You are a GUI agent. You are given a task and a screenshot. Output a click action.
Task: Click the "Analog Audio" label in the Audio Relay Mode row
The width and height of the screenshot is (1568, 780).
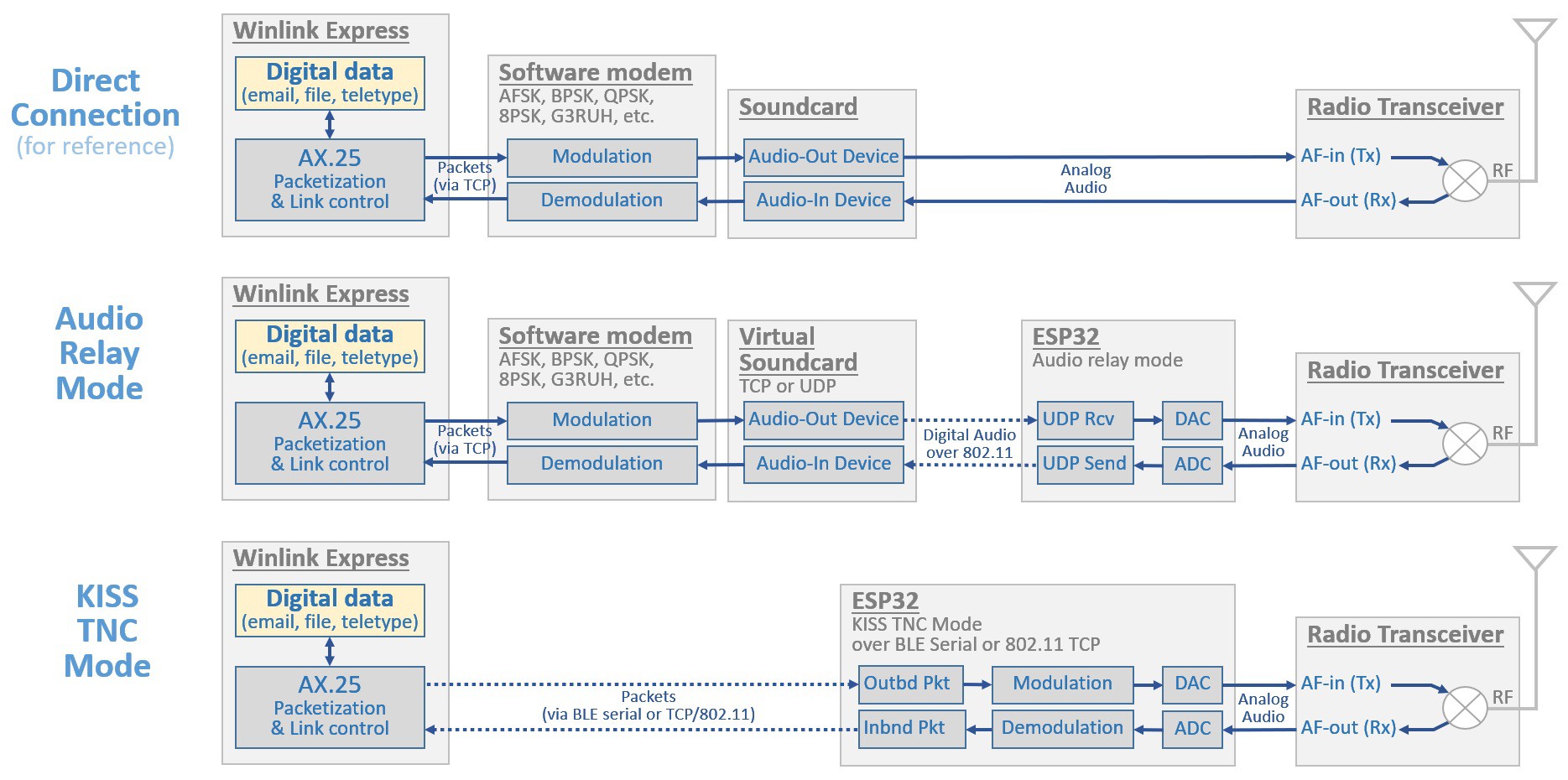(1263, 442)
